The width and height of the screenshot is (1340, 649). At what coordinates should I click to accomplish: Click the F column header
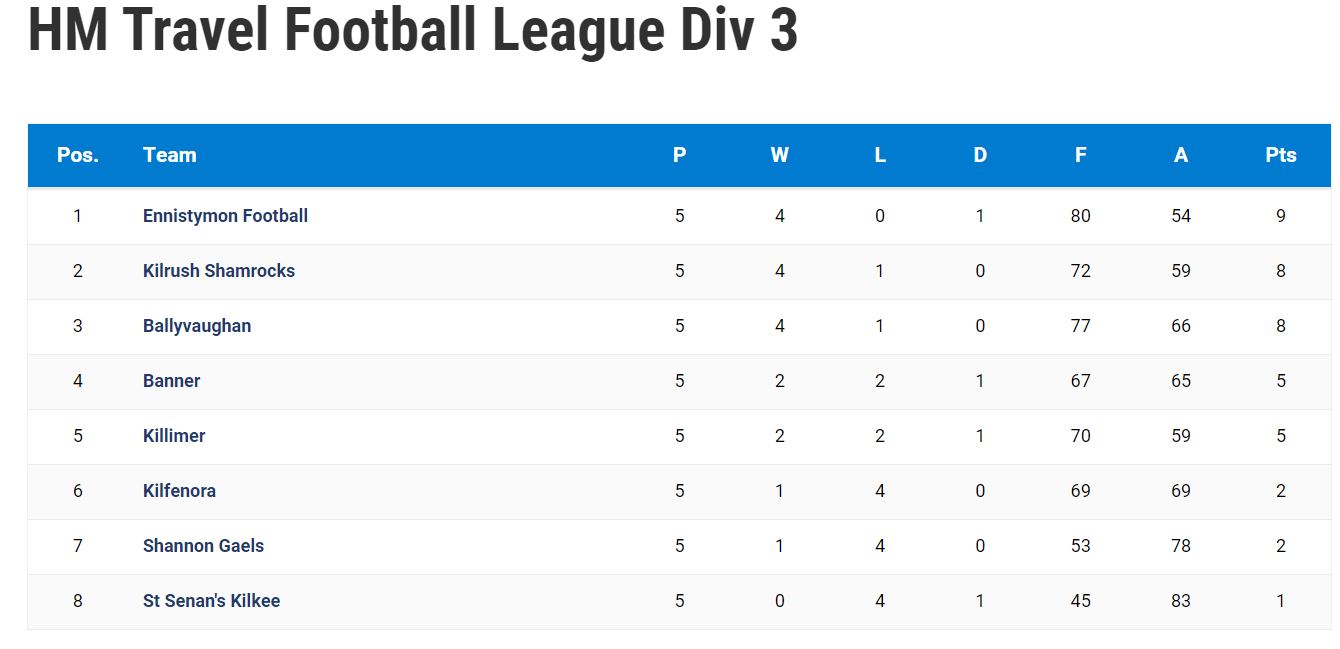click(x=1080, y=155)
